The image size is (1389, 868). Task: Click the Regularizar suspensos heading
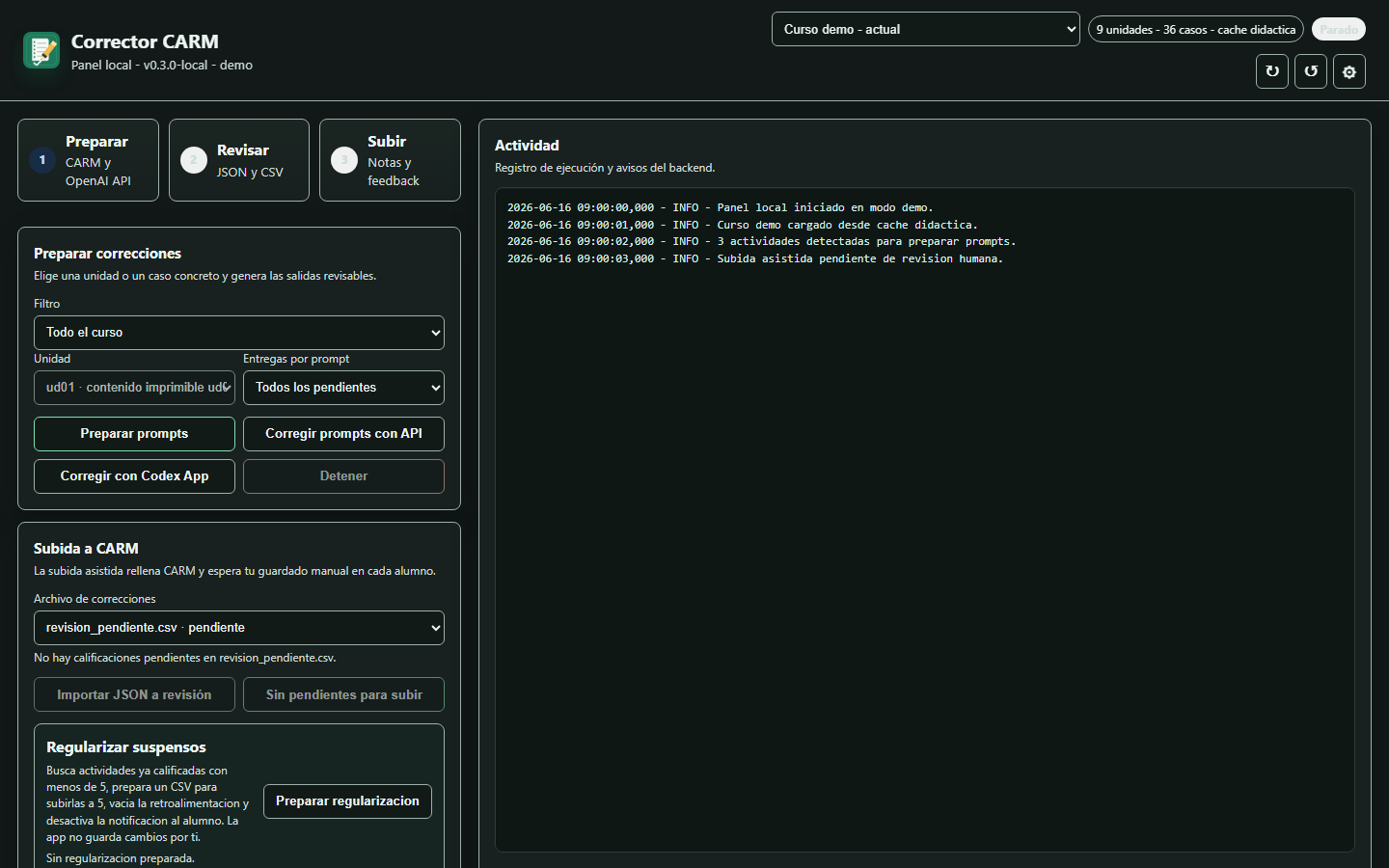click(126, 747)
